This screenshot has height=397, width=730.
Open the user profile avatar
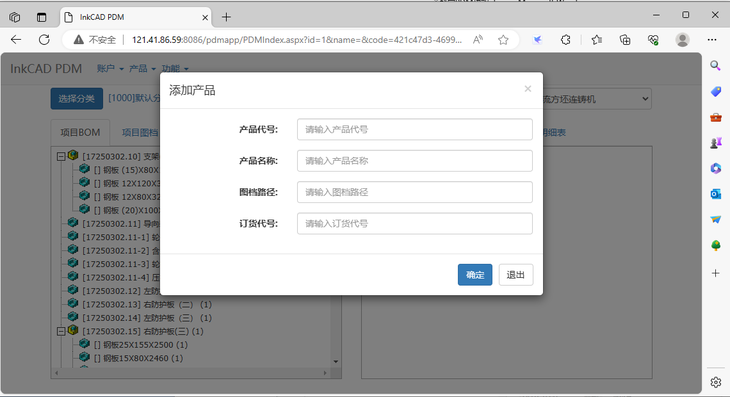[x=683, y=40]
